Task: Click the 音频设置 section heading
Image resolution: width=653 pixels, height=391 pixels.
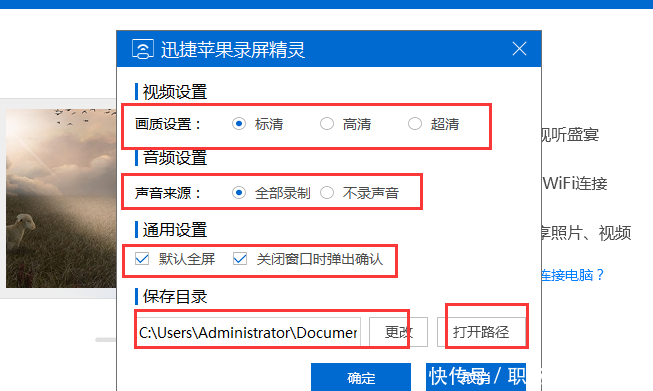Action: coord(175,158)
